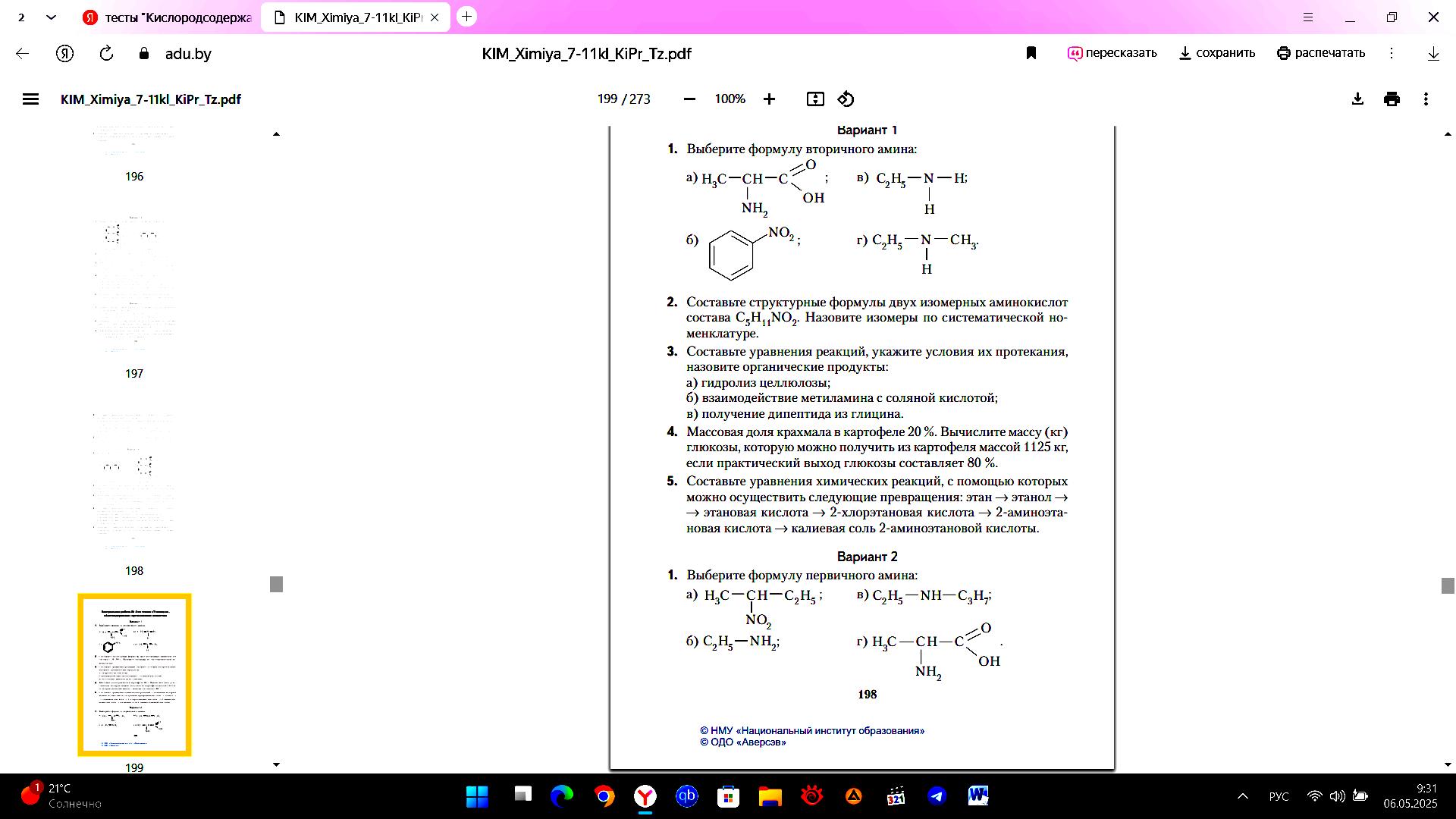The image size is (1456, 819).
Task: Click the распечатать button
Action: tap(1321, 53)
